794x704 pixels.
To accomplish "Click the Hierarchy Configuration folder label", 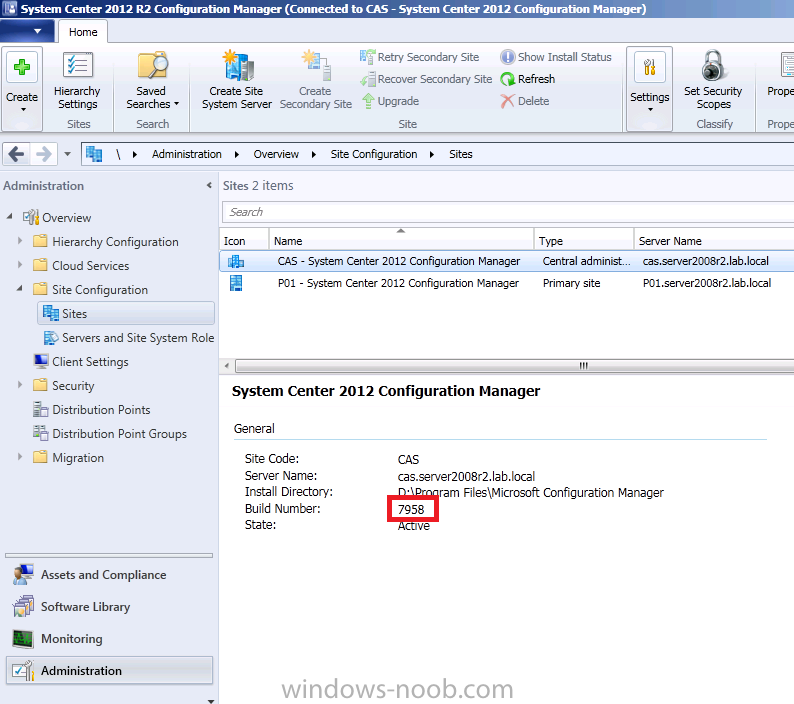I will [x=115, y=242].
